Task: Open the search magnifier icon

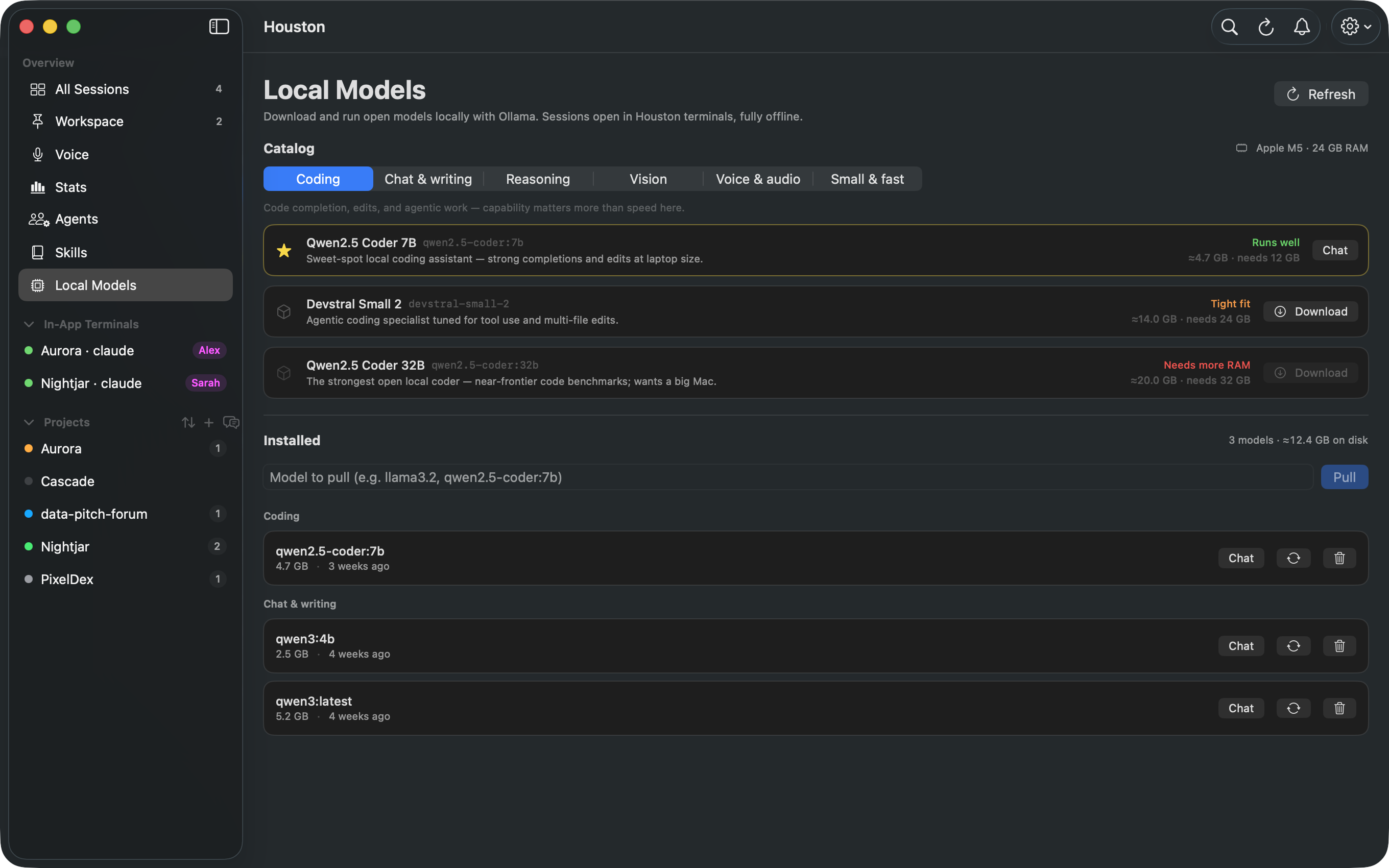Action: click(1229, 27)
